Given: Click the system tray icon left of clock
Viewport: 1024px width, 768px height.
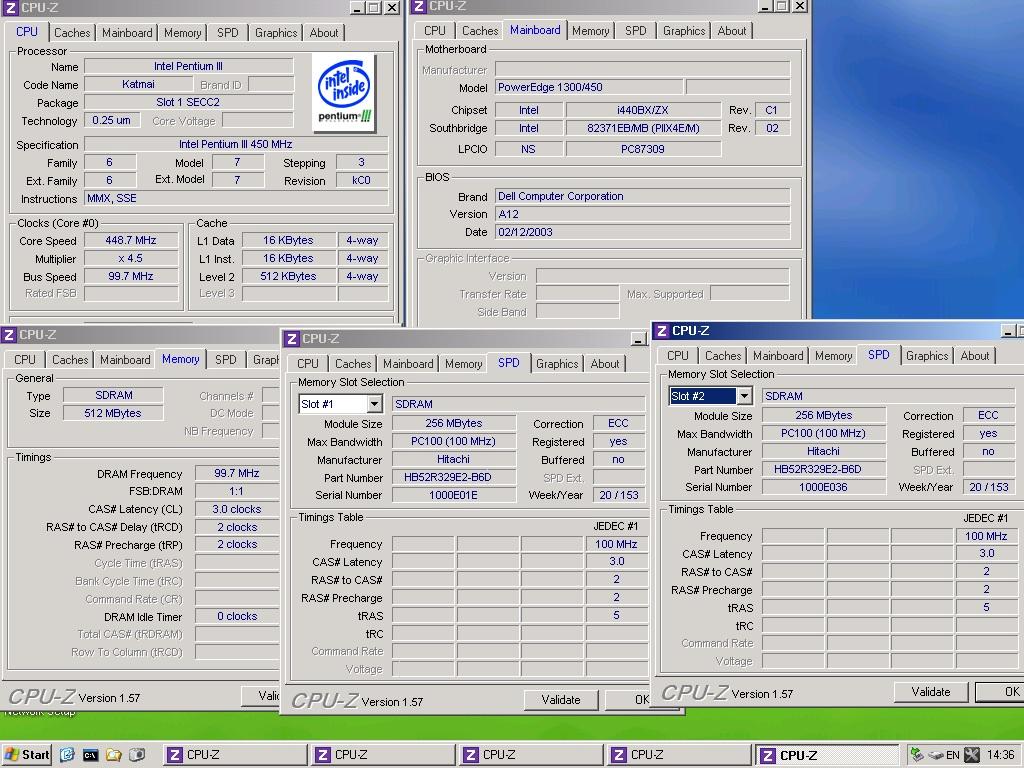Looking at the screenshot, I should (972, 755).
